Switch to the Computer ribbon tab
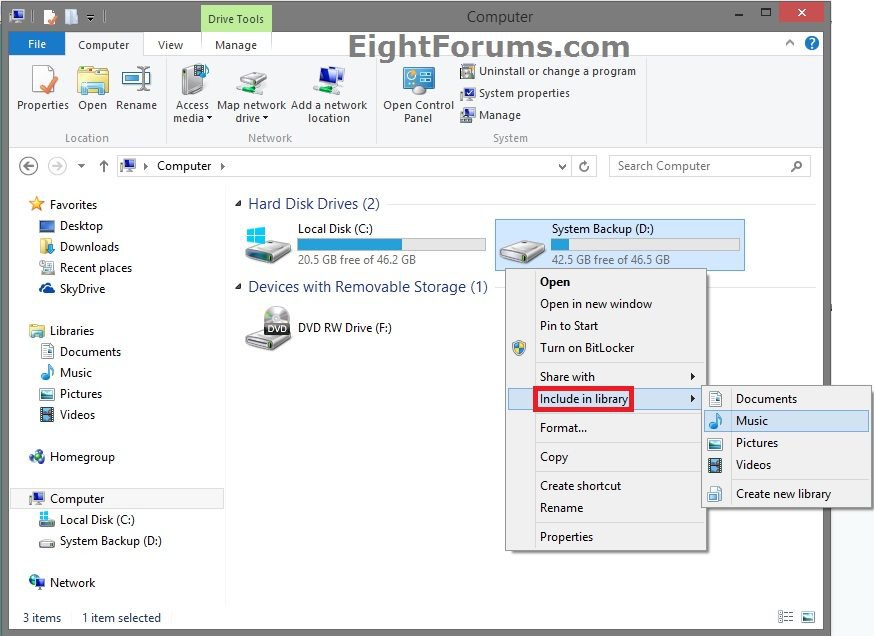 (104, 45)
